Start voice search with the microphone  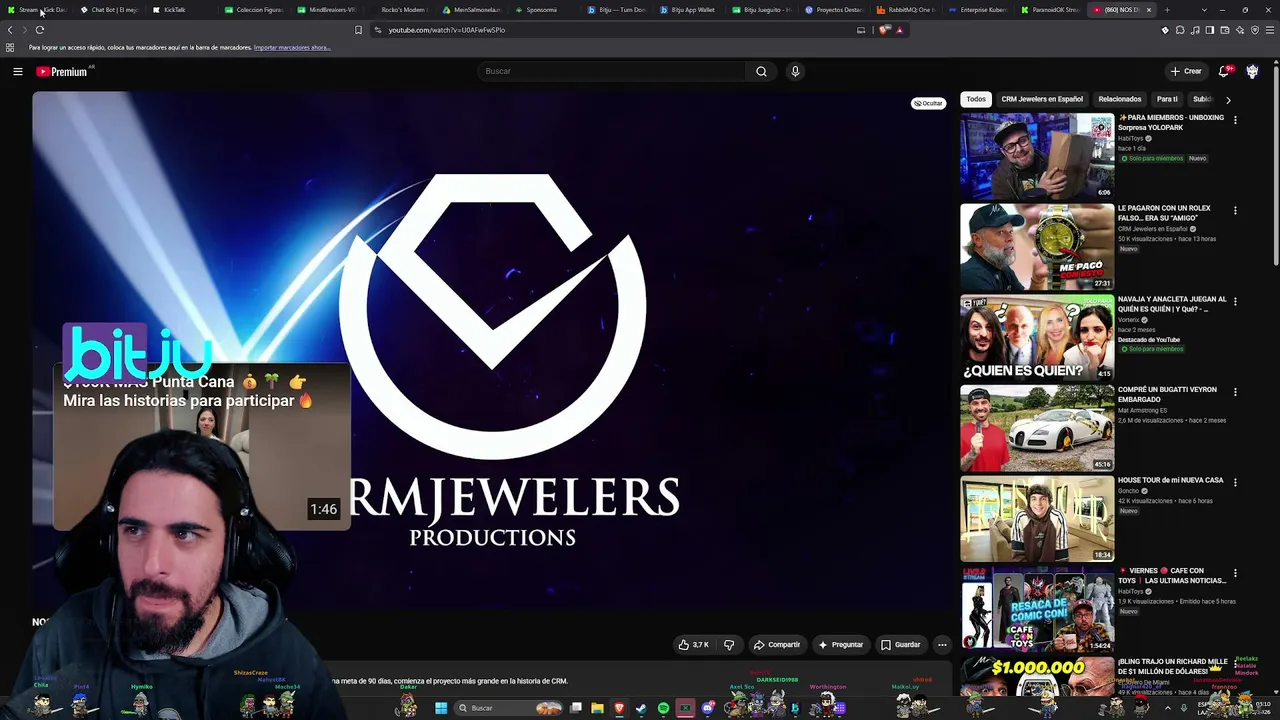tap(795, 71)
